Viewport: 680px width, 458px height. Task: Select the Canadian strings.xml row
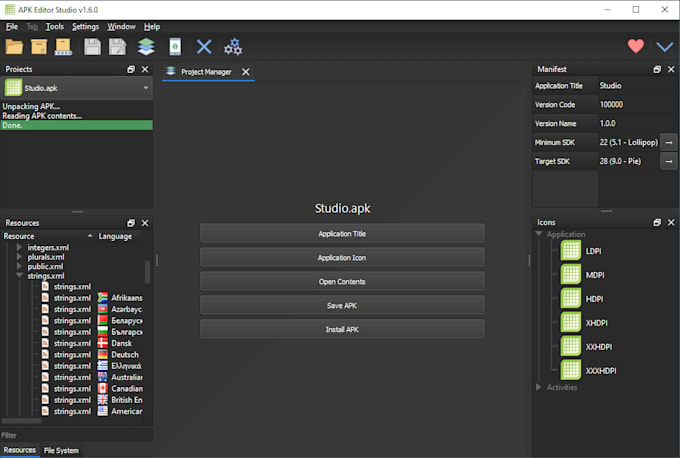(x=92, y=389)
